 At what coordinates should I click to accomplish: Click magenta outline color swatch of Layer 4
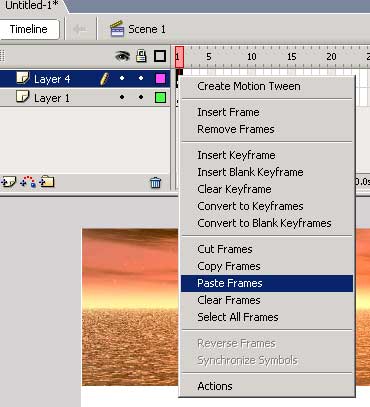[x=160, y=79]
